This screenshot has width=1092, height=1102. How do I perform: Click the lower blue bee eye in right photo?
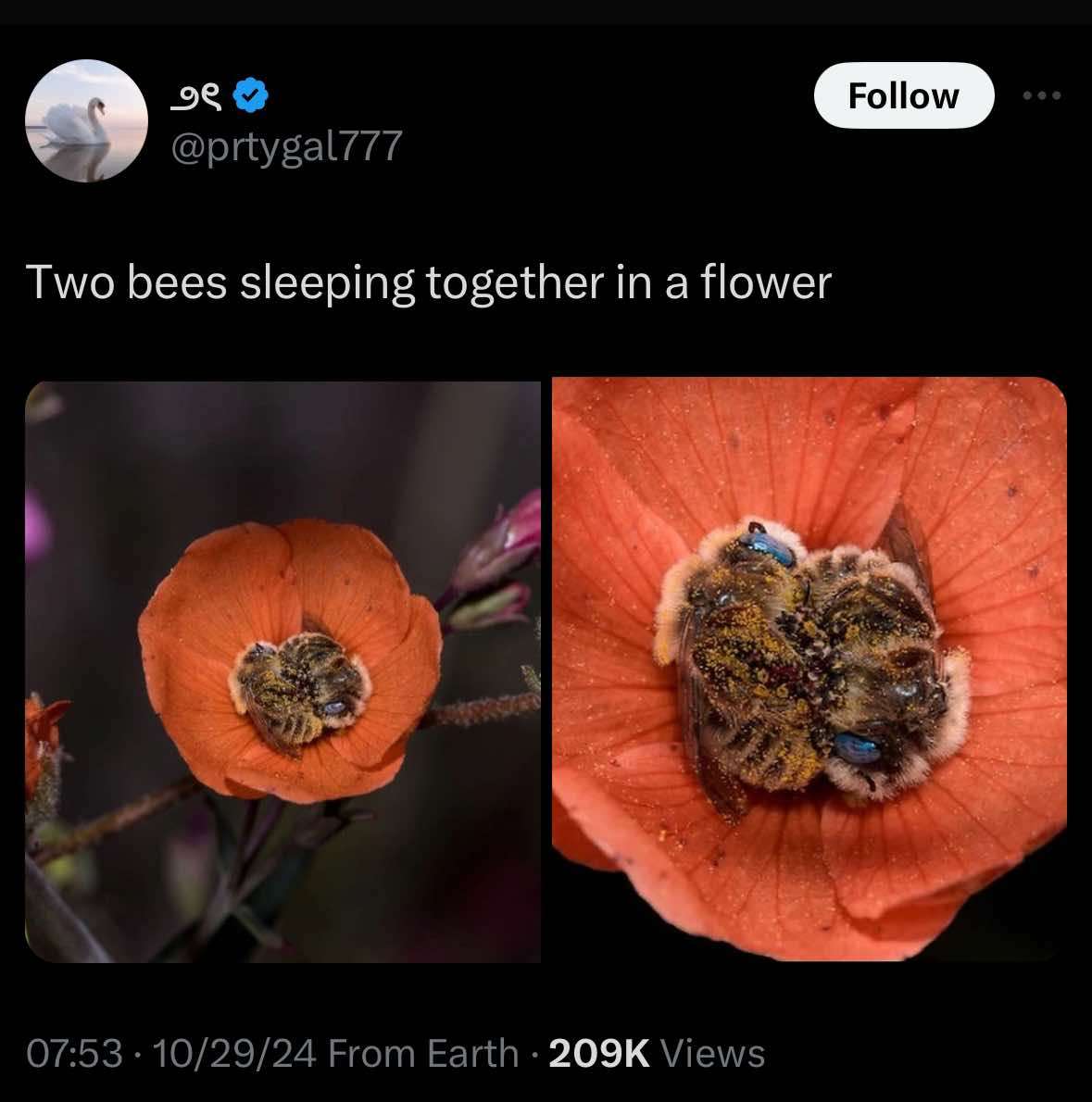pyautogui.click(x=856, y=747)
